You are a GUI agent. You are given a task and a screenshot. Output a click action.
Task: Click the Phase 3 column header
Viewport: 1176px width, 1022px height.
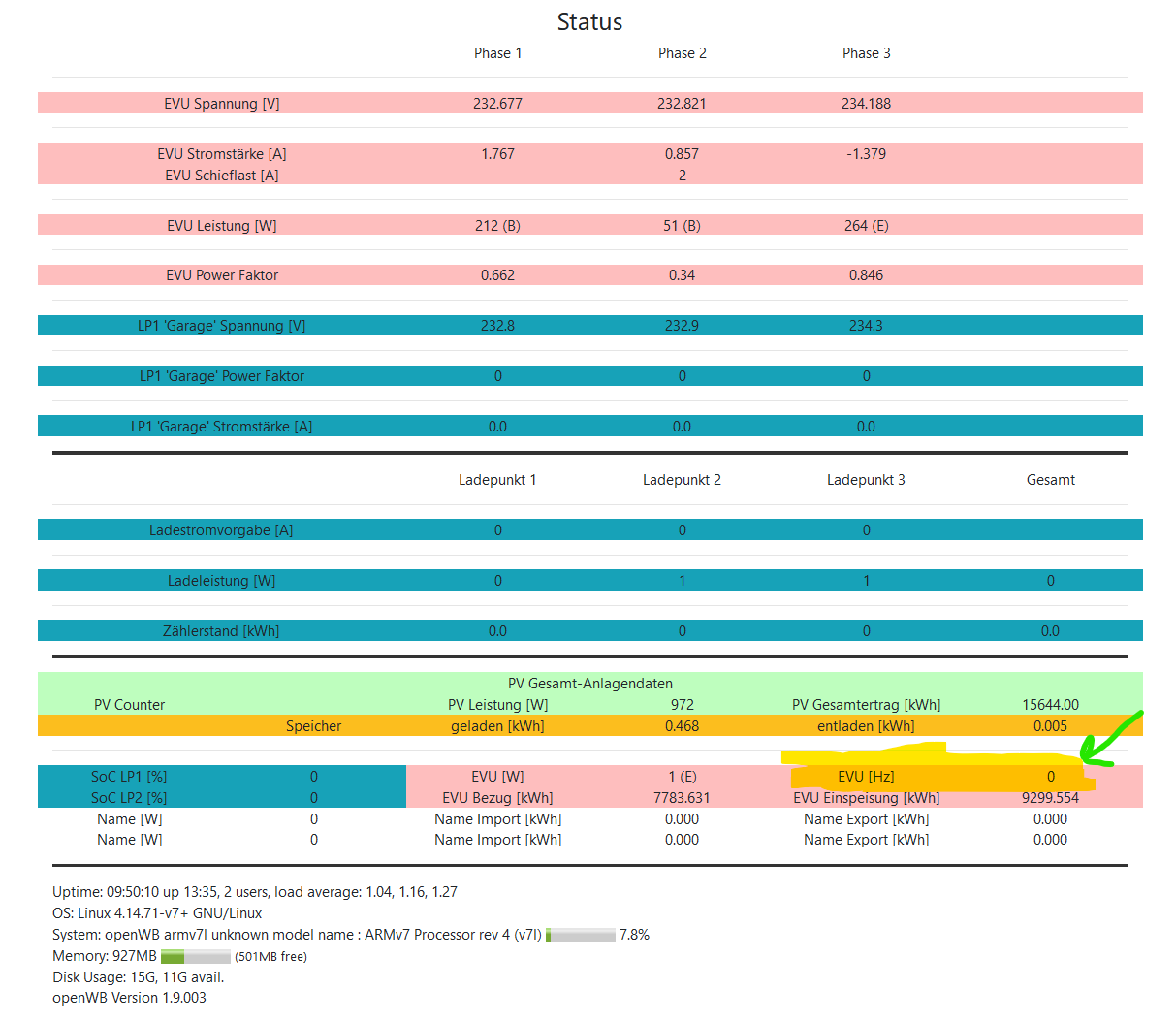(x=867, y=53)
